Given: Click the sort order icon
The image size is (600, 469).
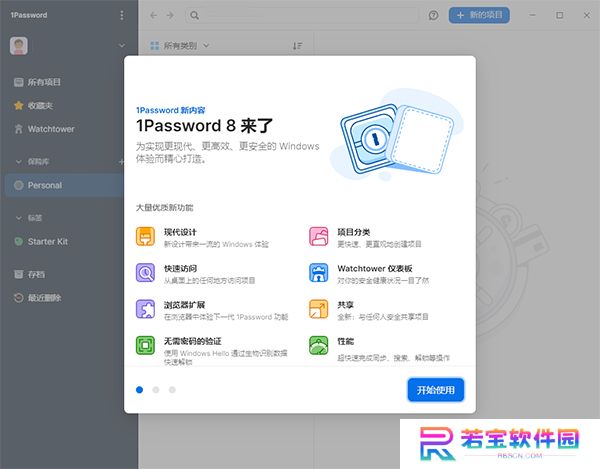Looking at the screenshot, I should (x=297, y=46).
